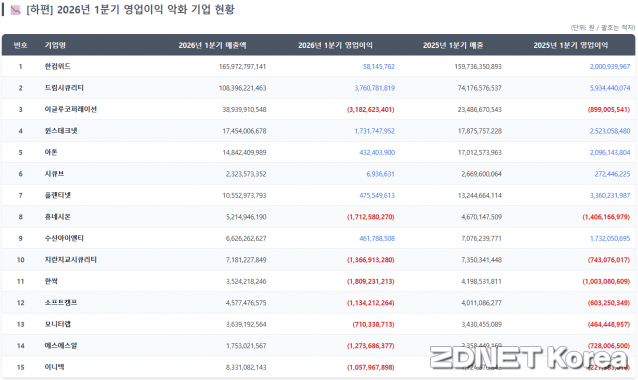Click the '2026년 1분기 영업이익' column header
638x380 pixels.
[x=335, y=45]
